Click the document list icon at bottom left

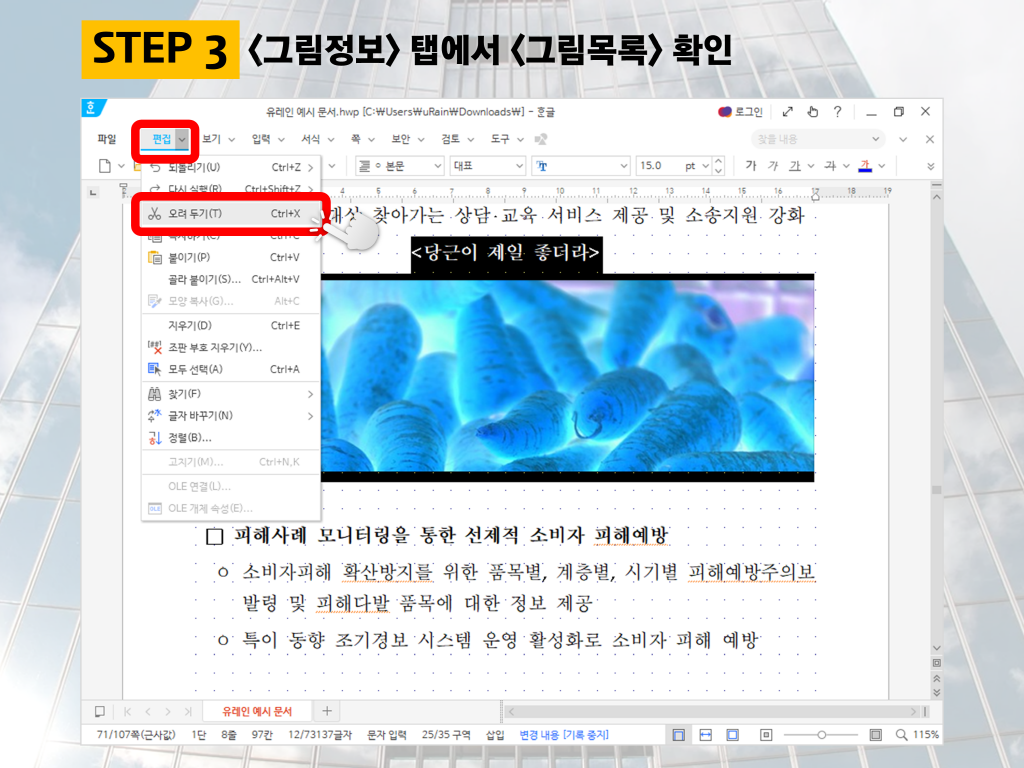100,711
